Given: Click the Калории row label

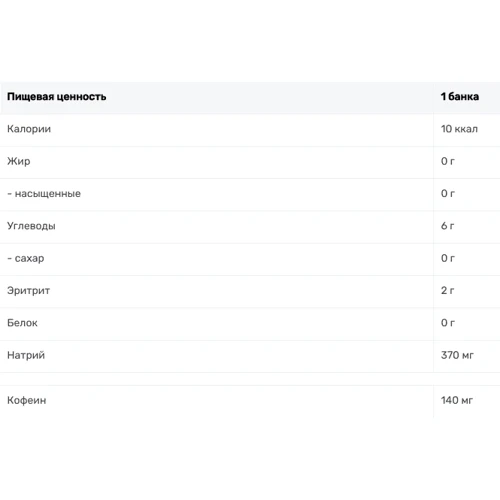Looking at the screenshot, I should point(29,129).
